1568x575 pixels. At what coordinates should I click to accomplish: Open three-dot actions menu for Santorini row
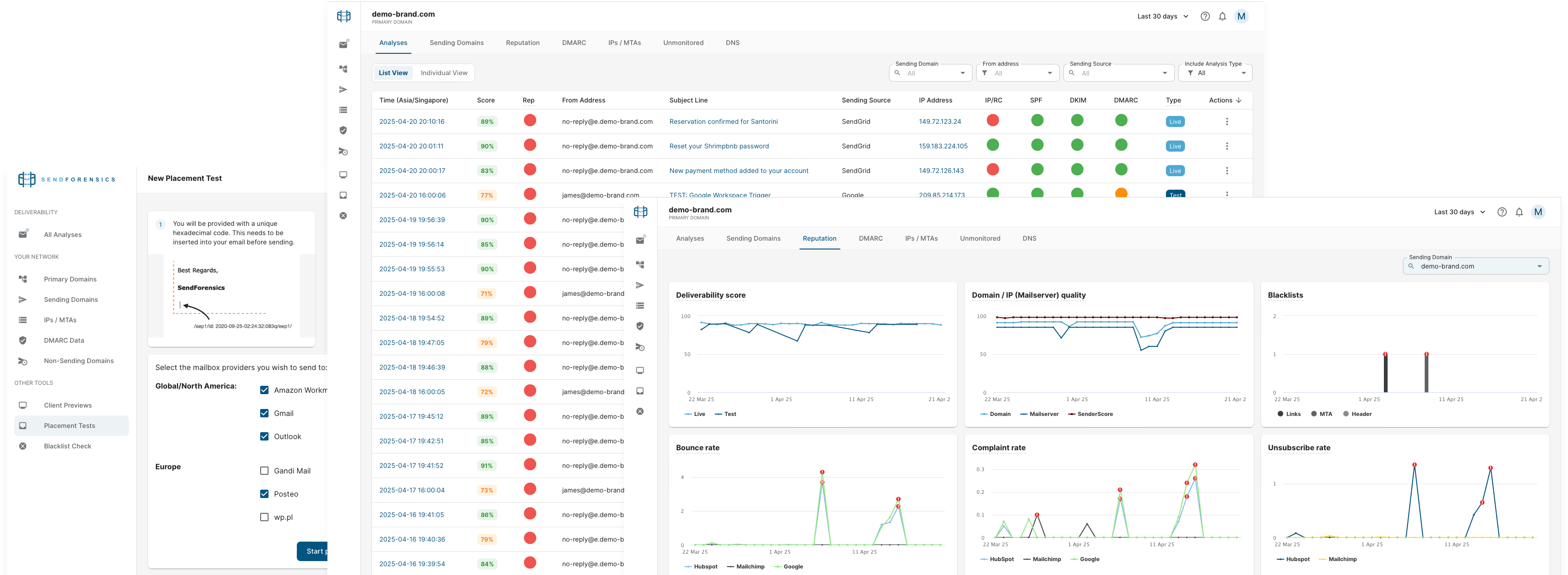(x=1227, y=121)
